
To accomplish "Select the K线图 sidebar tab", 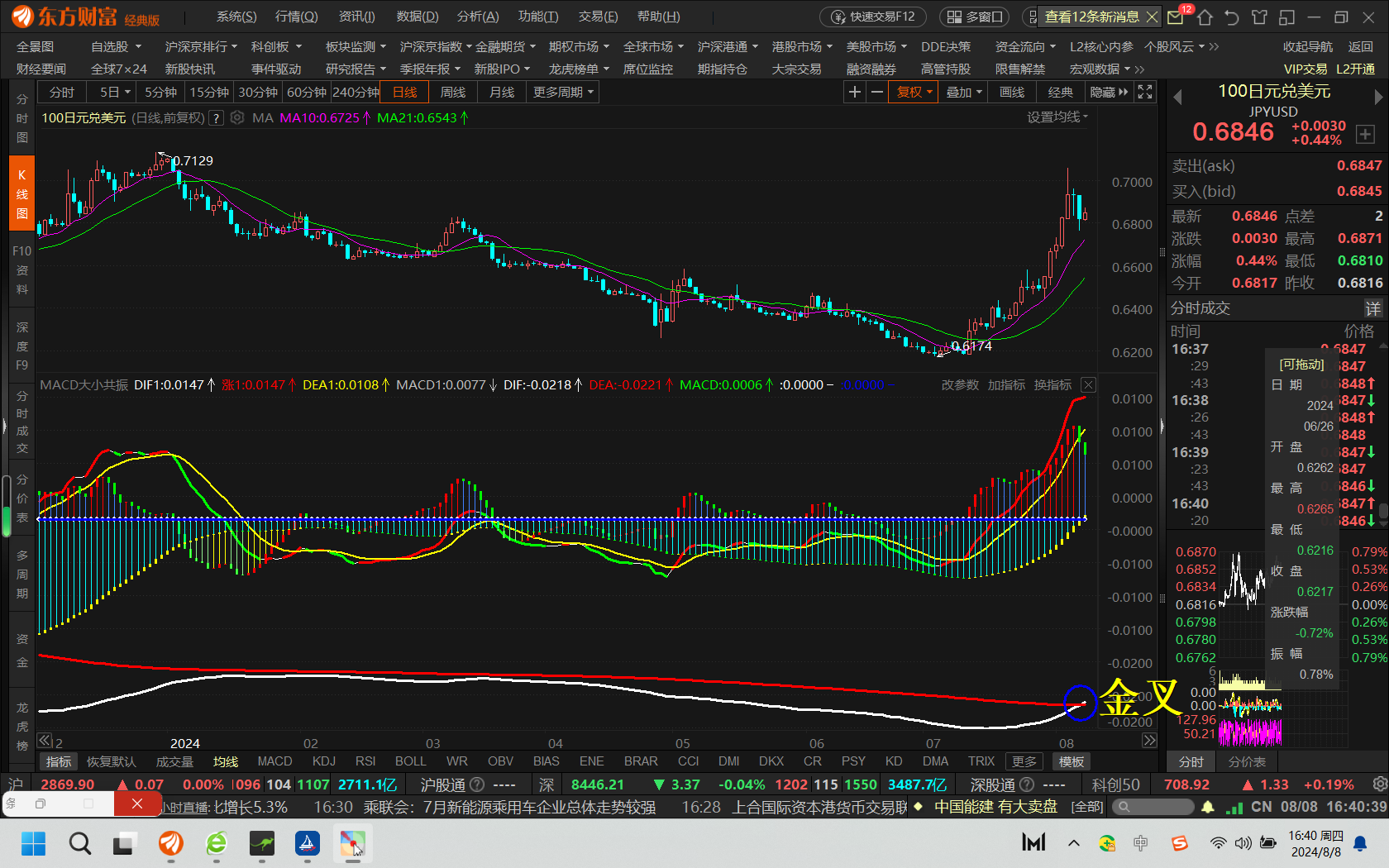I will tap(22, 193).
